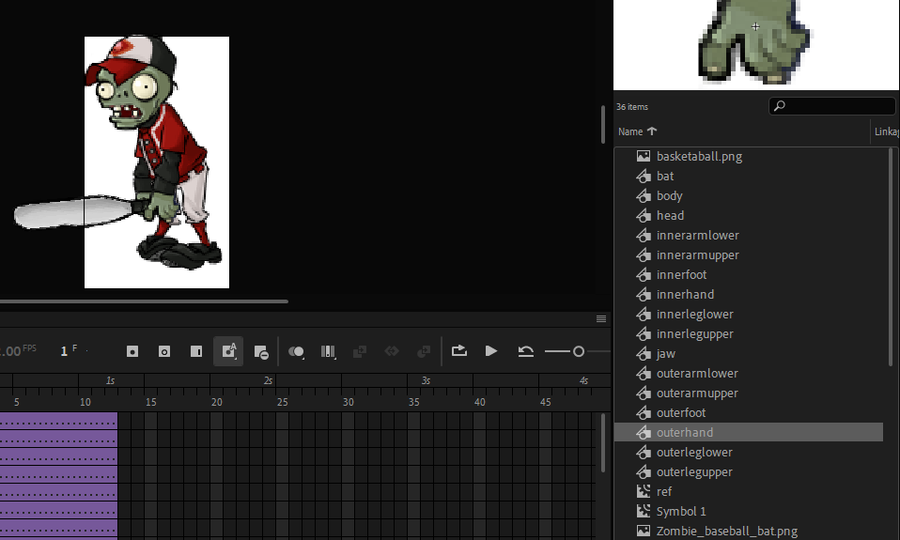Click the library panel vertical scrollbar

(891, 257)
